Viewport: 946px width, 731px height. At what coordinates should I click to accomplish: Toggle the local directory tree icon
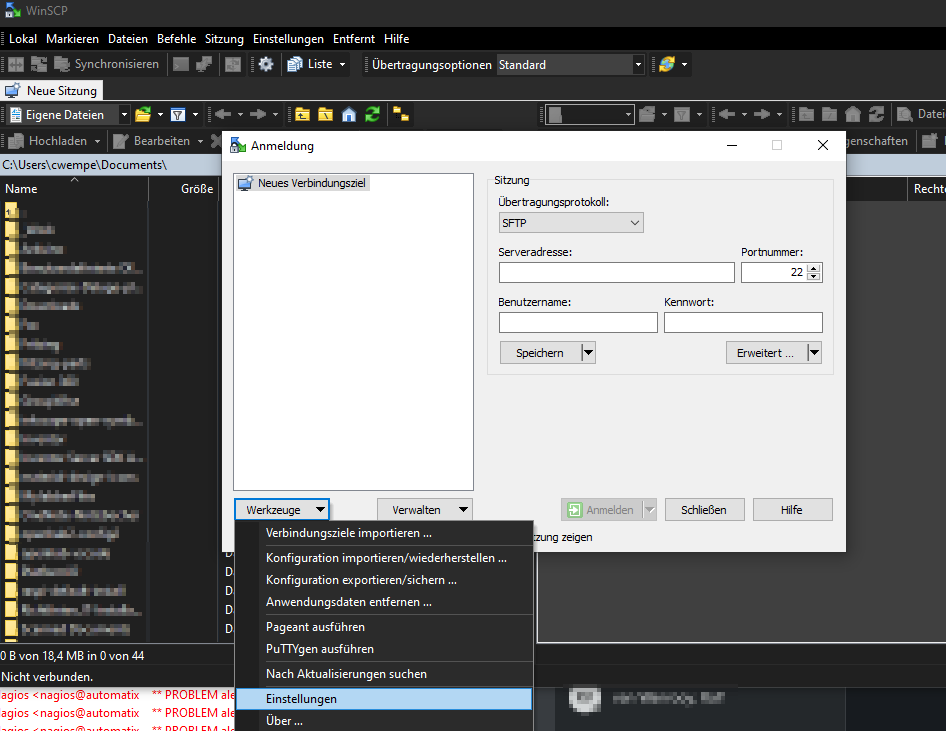tap(401, 115)
